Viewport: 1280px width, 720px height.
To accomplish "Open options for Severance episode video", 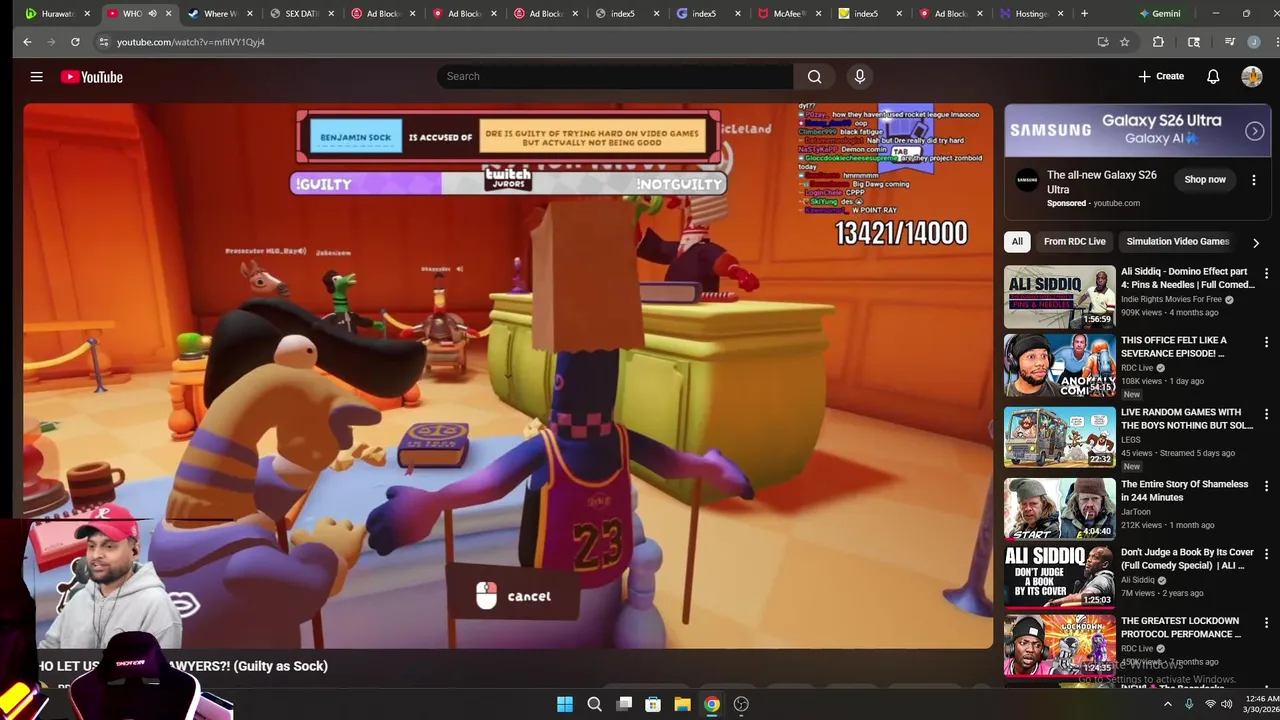I will tap(1266, 342).
